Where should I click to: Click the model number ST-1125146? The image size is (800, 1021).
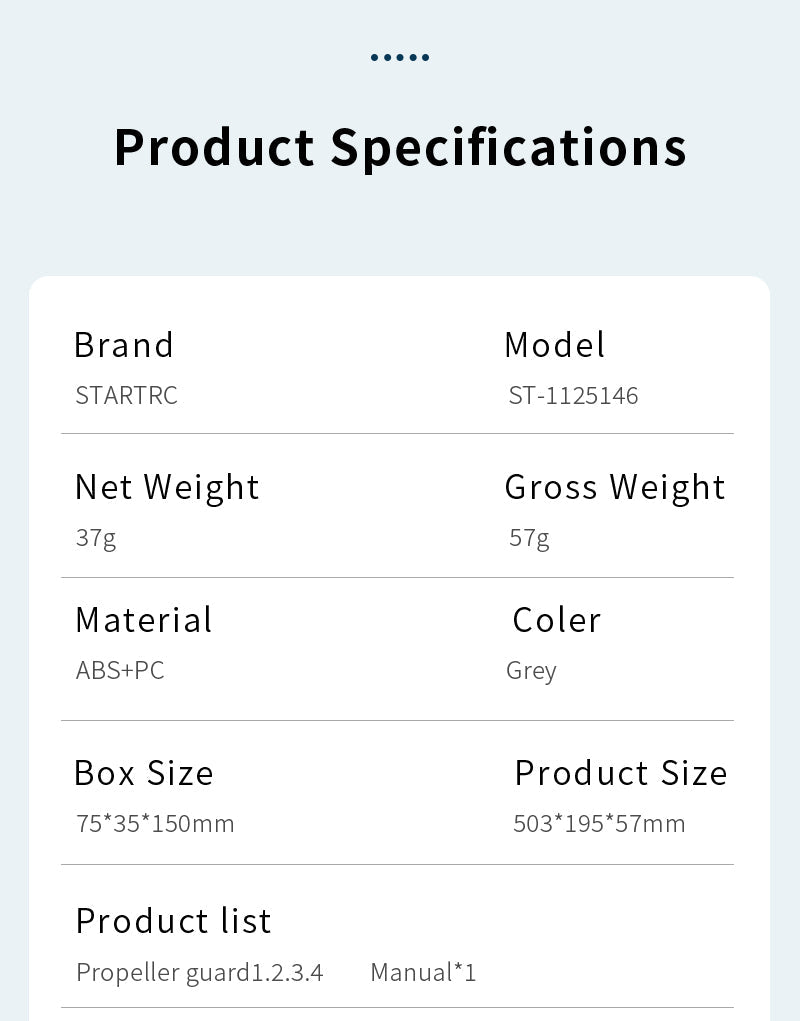coord(573,395)
